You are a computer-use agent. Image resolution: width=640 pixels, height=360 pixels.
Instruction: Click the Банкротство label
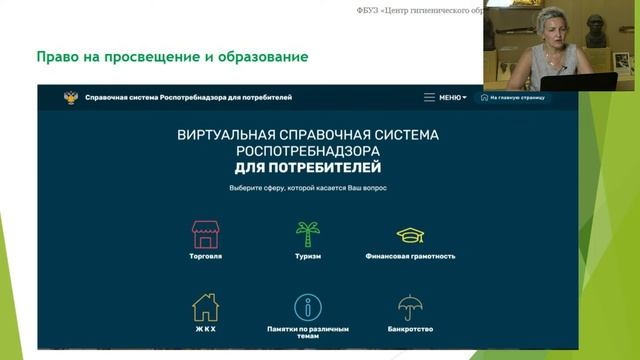tap(410, 329)
